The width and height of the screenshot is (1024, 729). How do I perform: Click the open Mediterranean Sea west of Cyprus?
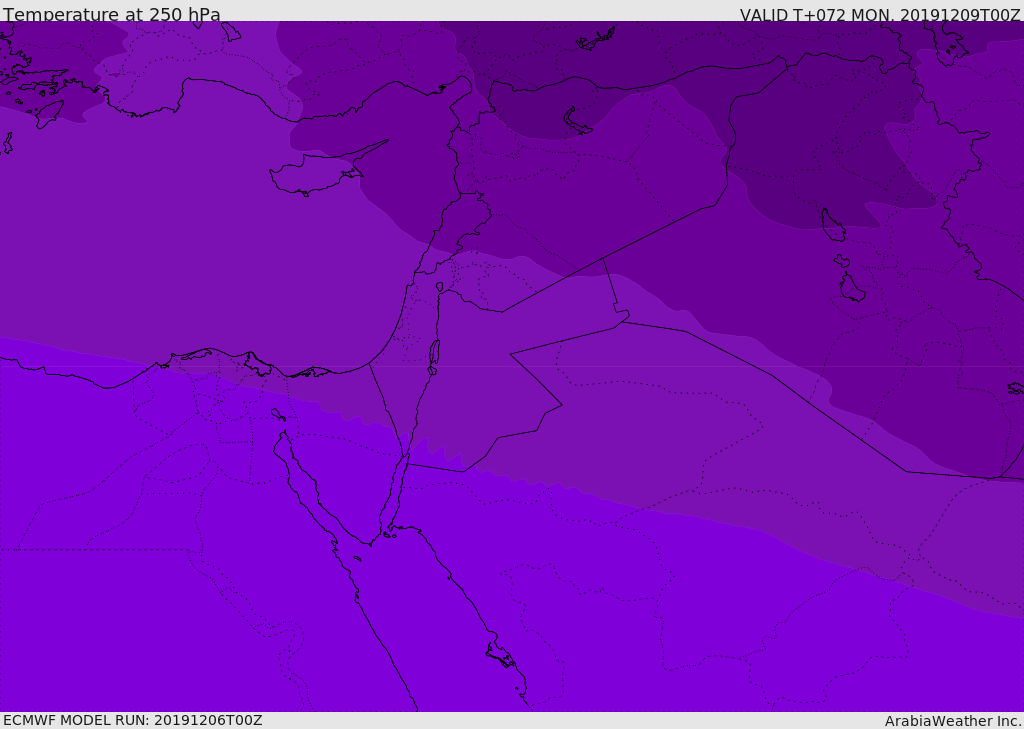150,230
